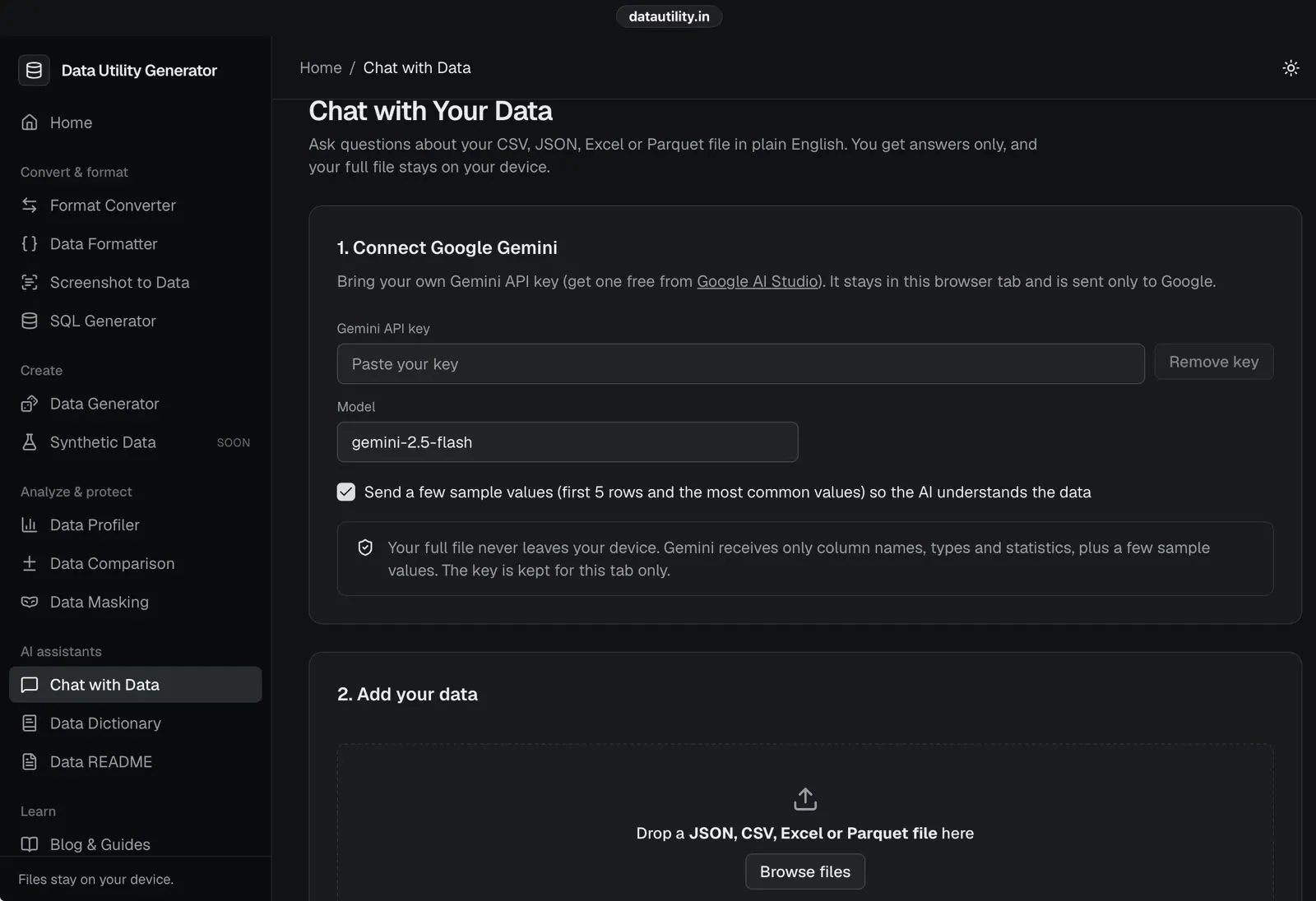1316x901 pixels.
Task: Click the Data Profiler bar chart icon
Action: tap(30, 524)
